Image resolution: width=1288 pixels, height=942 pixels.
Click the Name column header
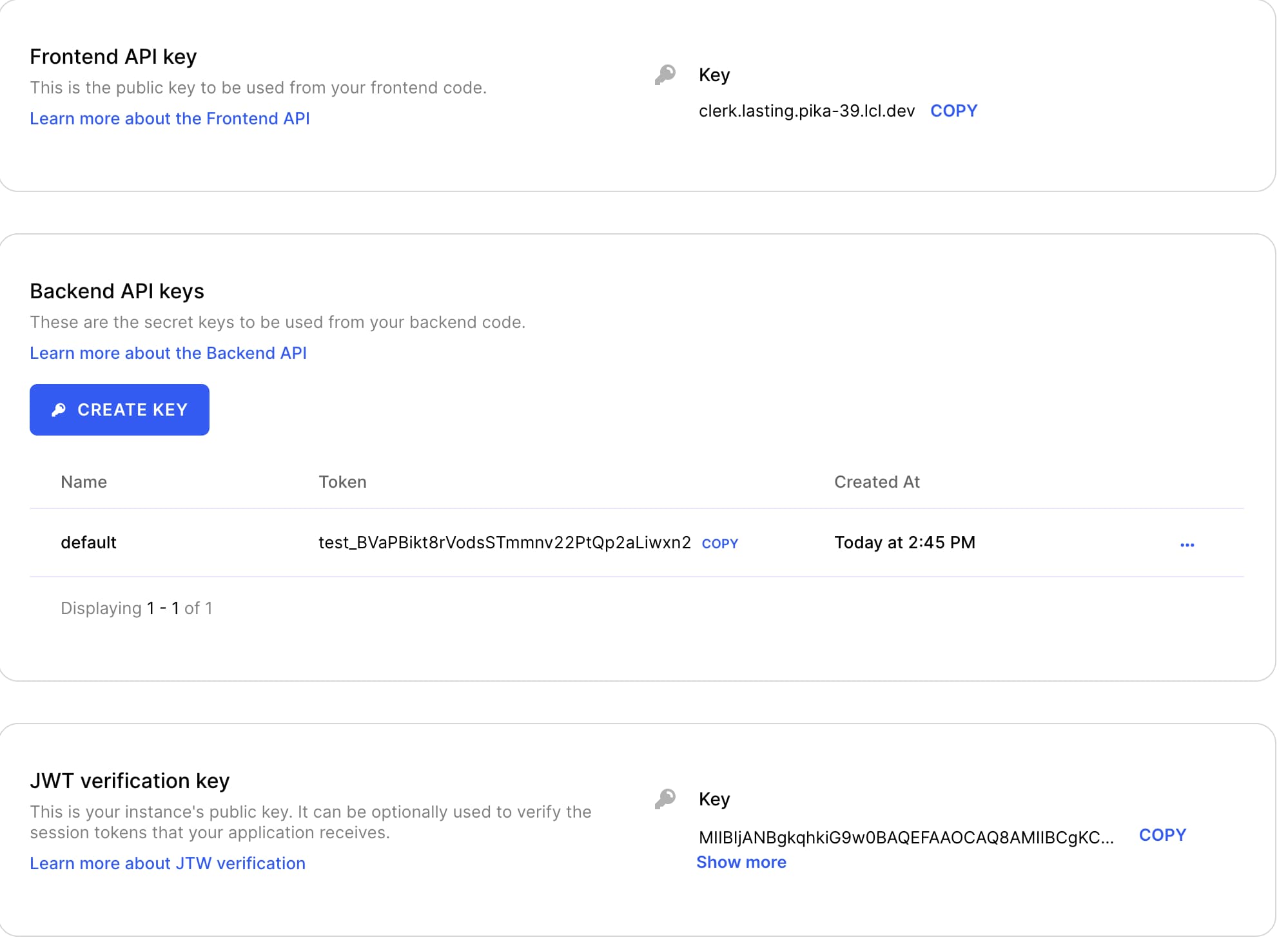(84, 482)
